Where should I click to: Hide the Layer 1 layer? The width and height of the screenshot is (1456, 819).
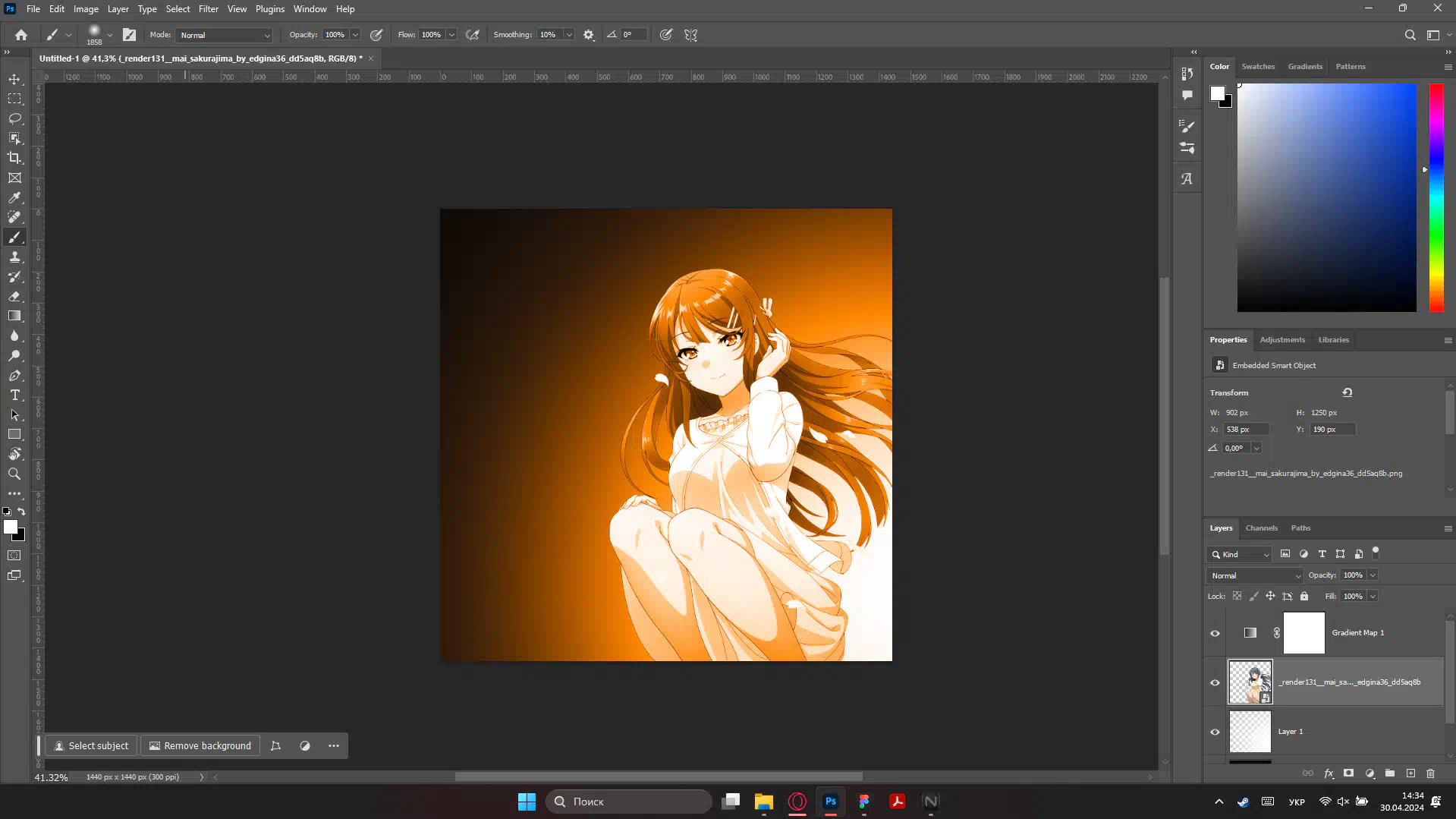(1215, 732)
